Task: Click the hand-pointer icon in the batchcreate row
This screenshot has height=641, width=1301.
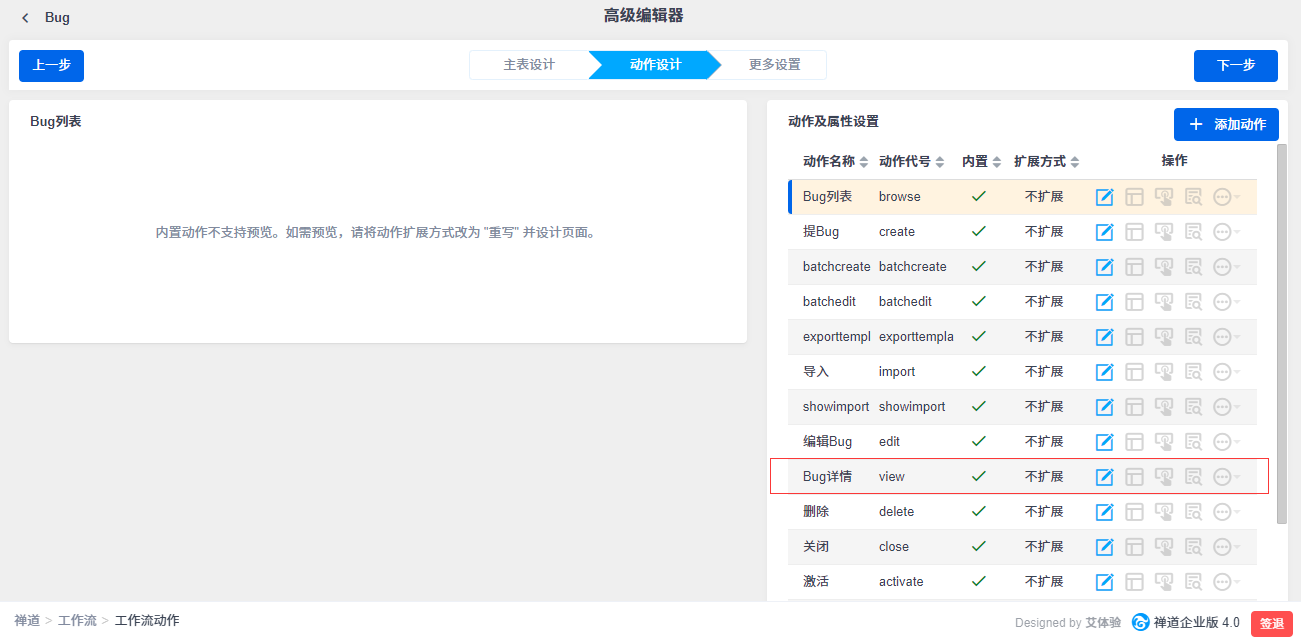Action: pos(1164,267)
